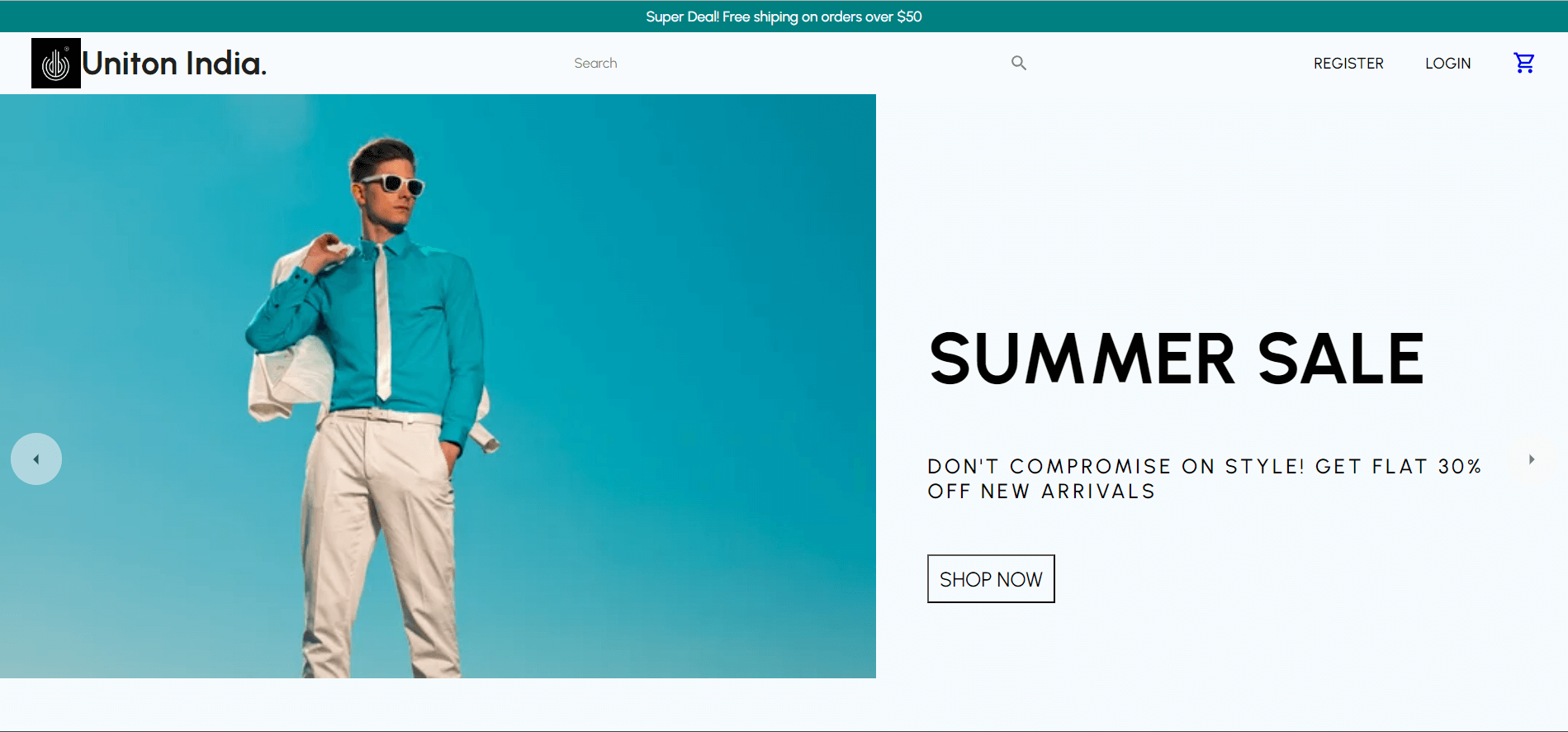Click the Uniton India brand name
The width and height of the screenshot is (1568, 732).
pos(174,64)
